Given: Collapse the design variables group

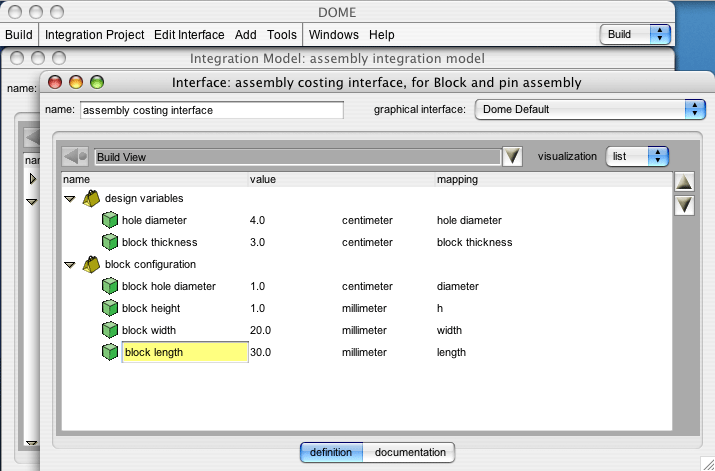Looking at the screenshot, I should pyautogui.click(x=70, y=199).
